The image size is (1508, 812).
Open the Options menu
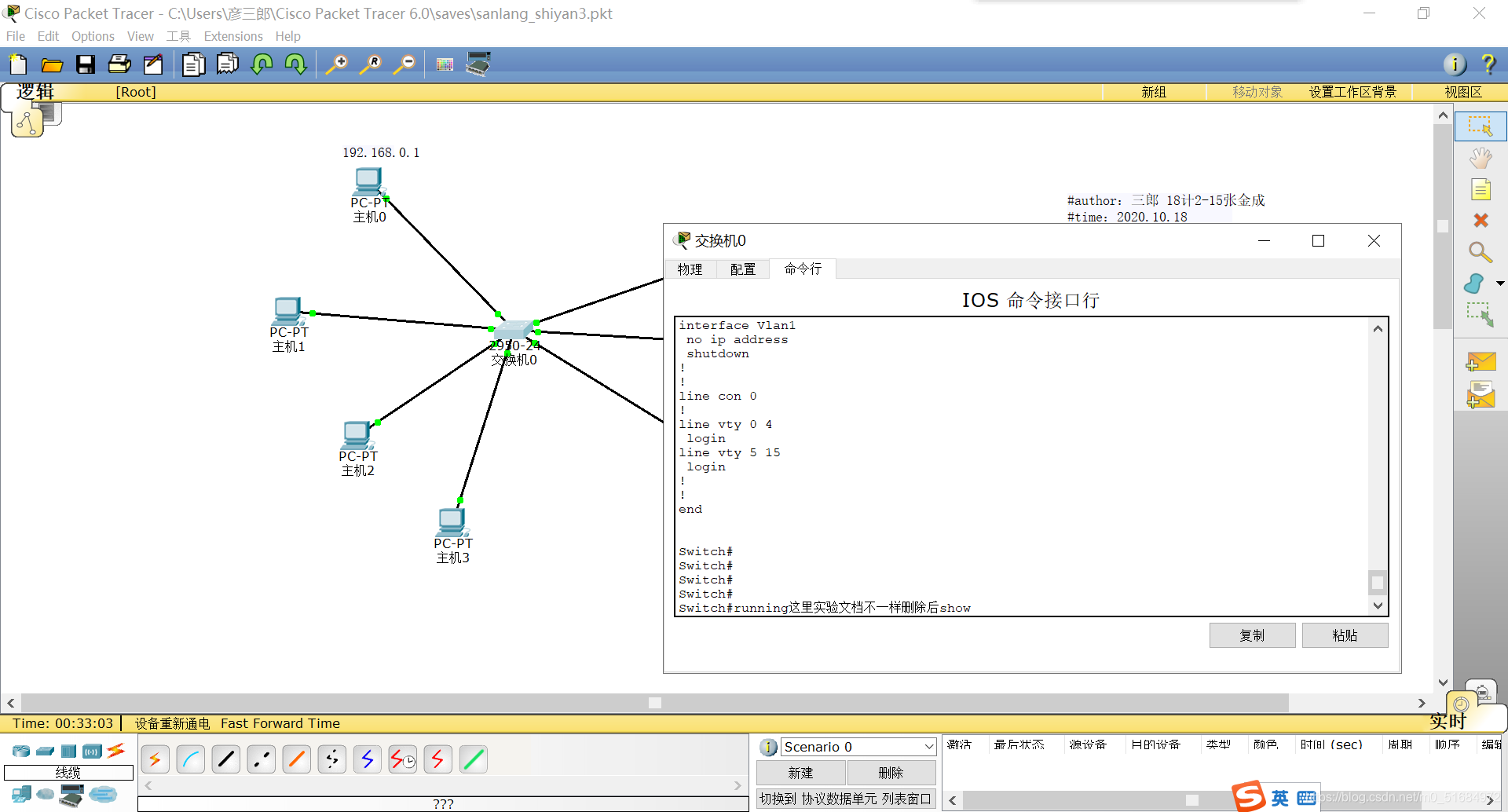(x=93, y=36)
